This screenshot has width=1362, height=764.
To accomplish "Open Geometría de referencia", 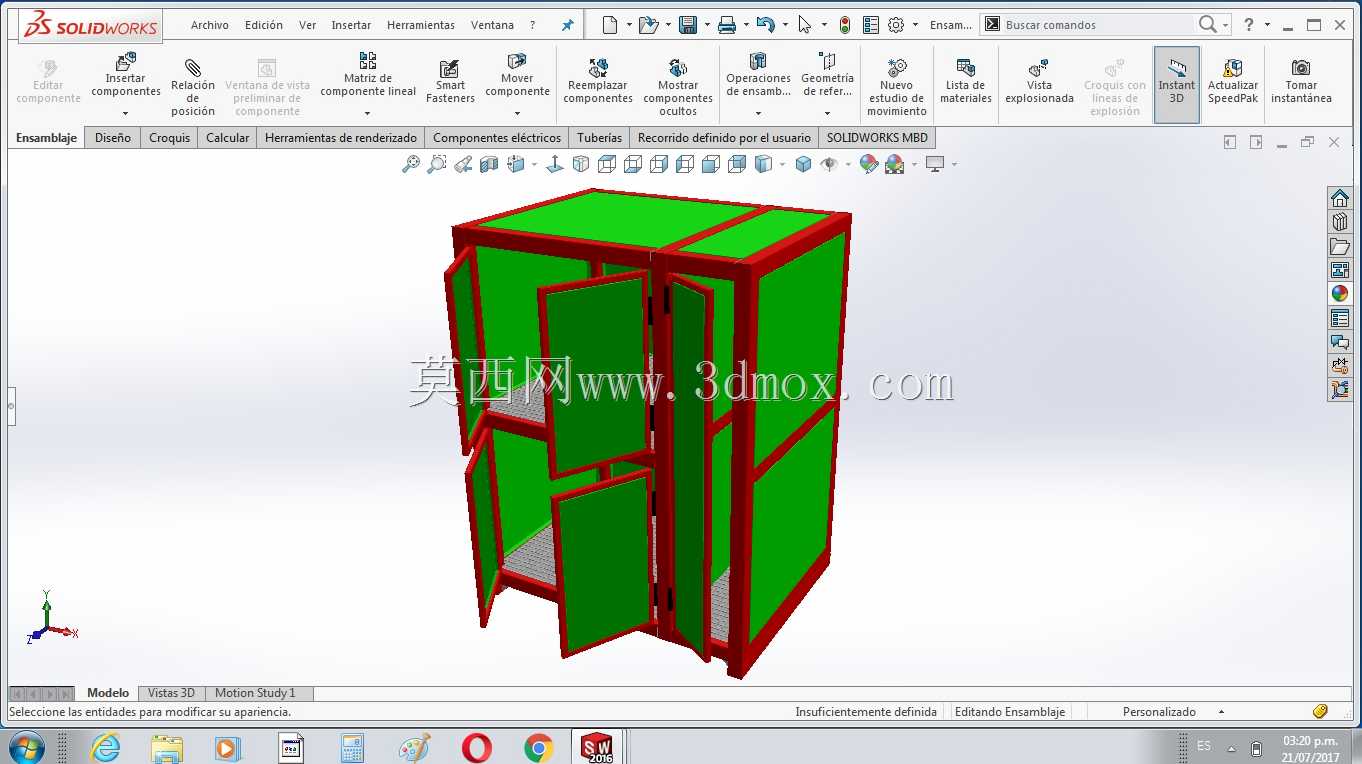I will coord(827,76).
